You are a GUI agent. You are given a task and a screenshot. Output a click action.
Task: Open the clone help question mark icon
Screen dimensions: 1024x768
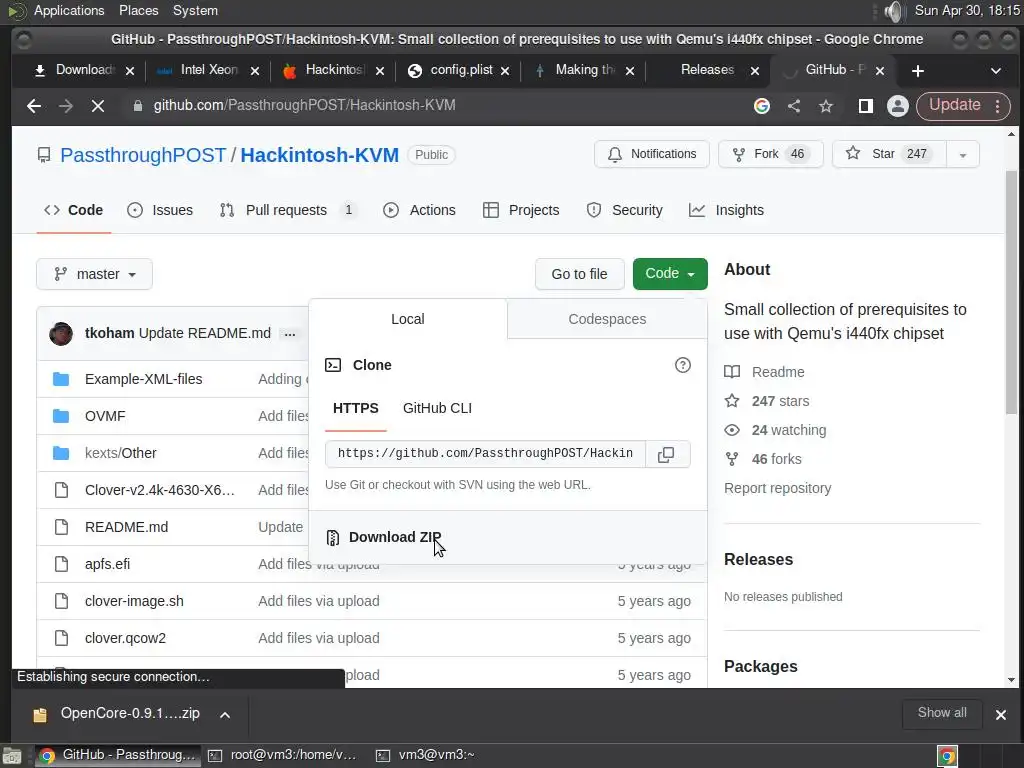tap(682, 365)
